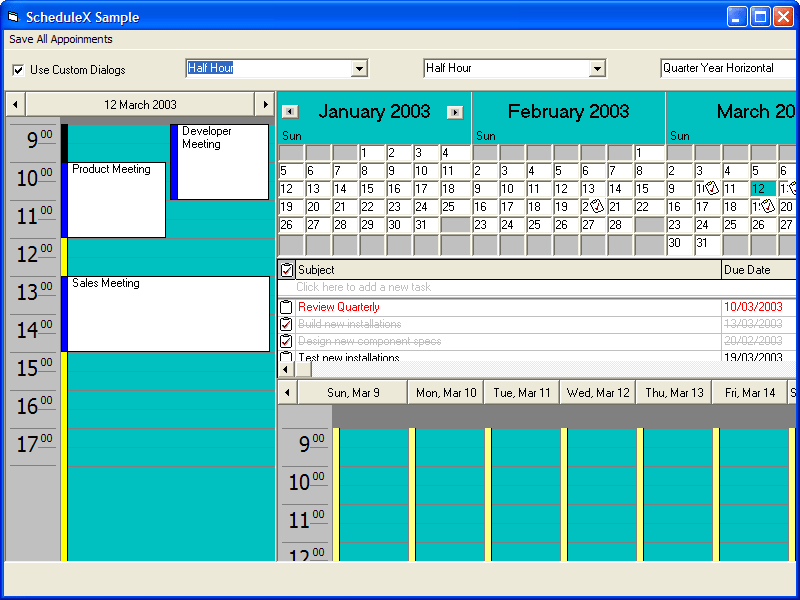Click the back arrow beside 12 March 2003
Screen dimensions: 800x600
pos(14,104)
